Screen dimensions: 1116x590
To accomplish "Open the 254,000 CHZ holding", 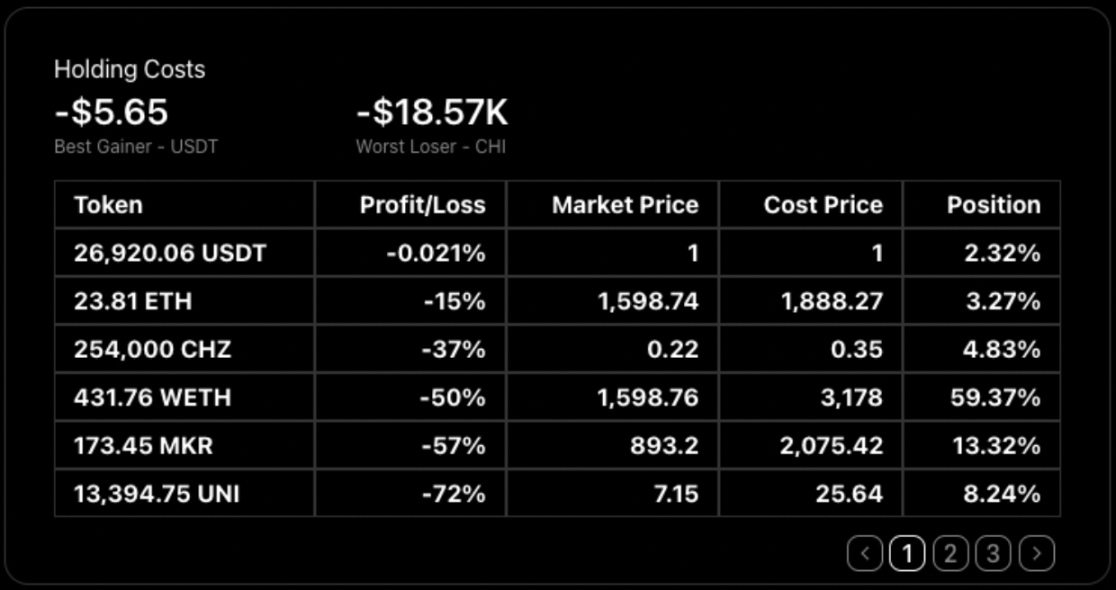I will click(x=152, y=349).
